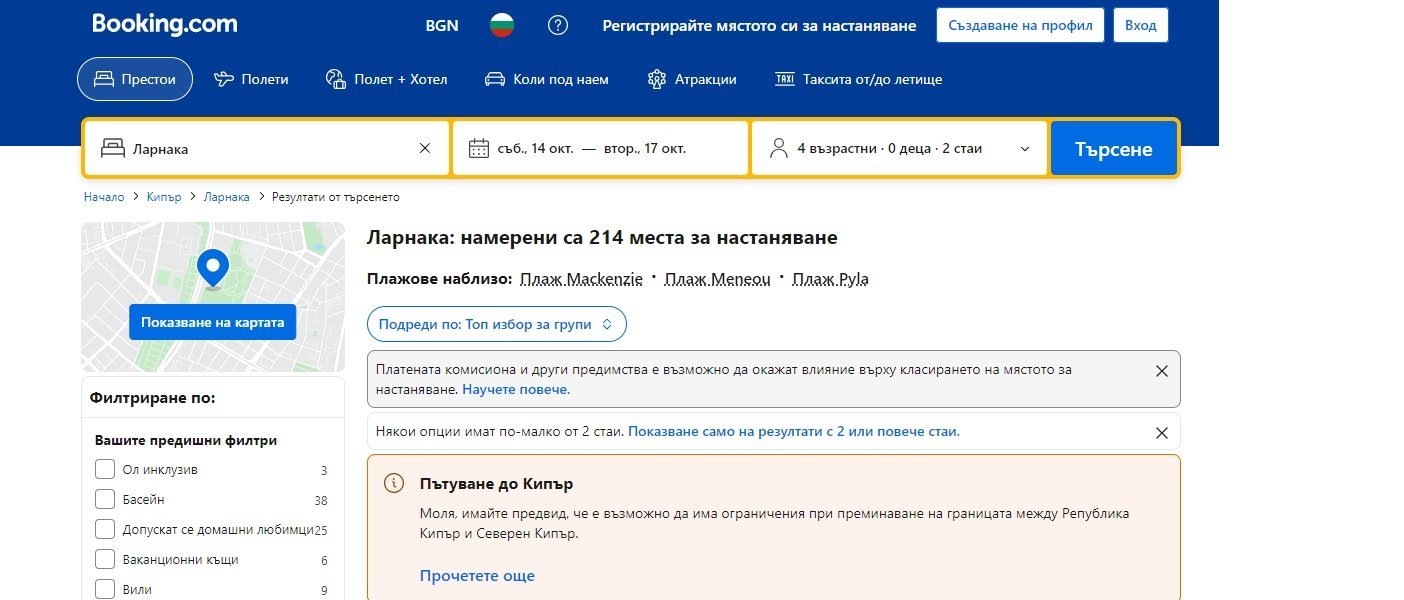
Task: Switch to the Полети tab
Action: coord(251,79)
